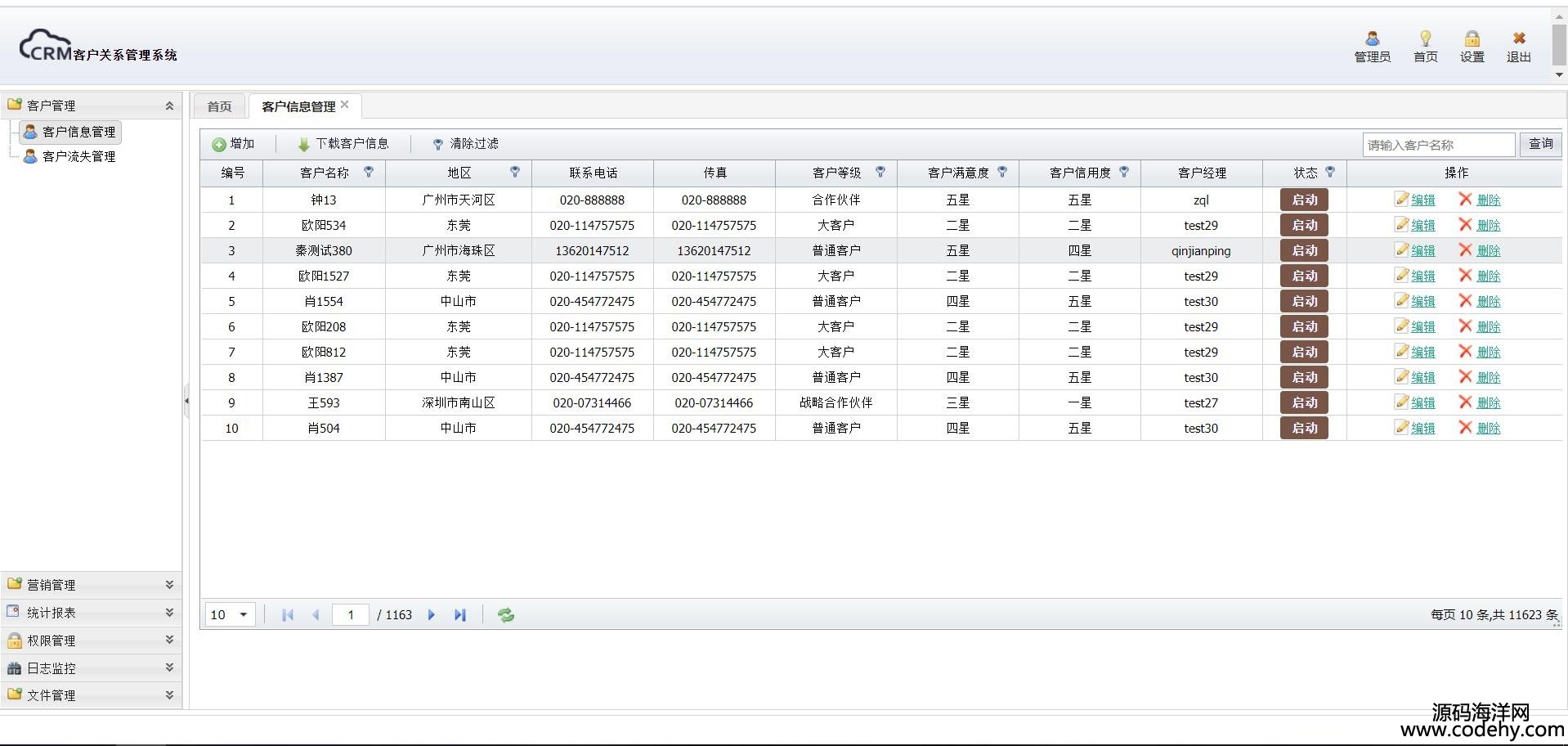Expand the 营销管理 accordion panel
This screenshot has height=746, width=1568.
pyautogui.click(x=169, y=585)
